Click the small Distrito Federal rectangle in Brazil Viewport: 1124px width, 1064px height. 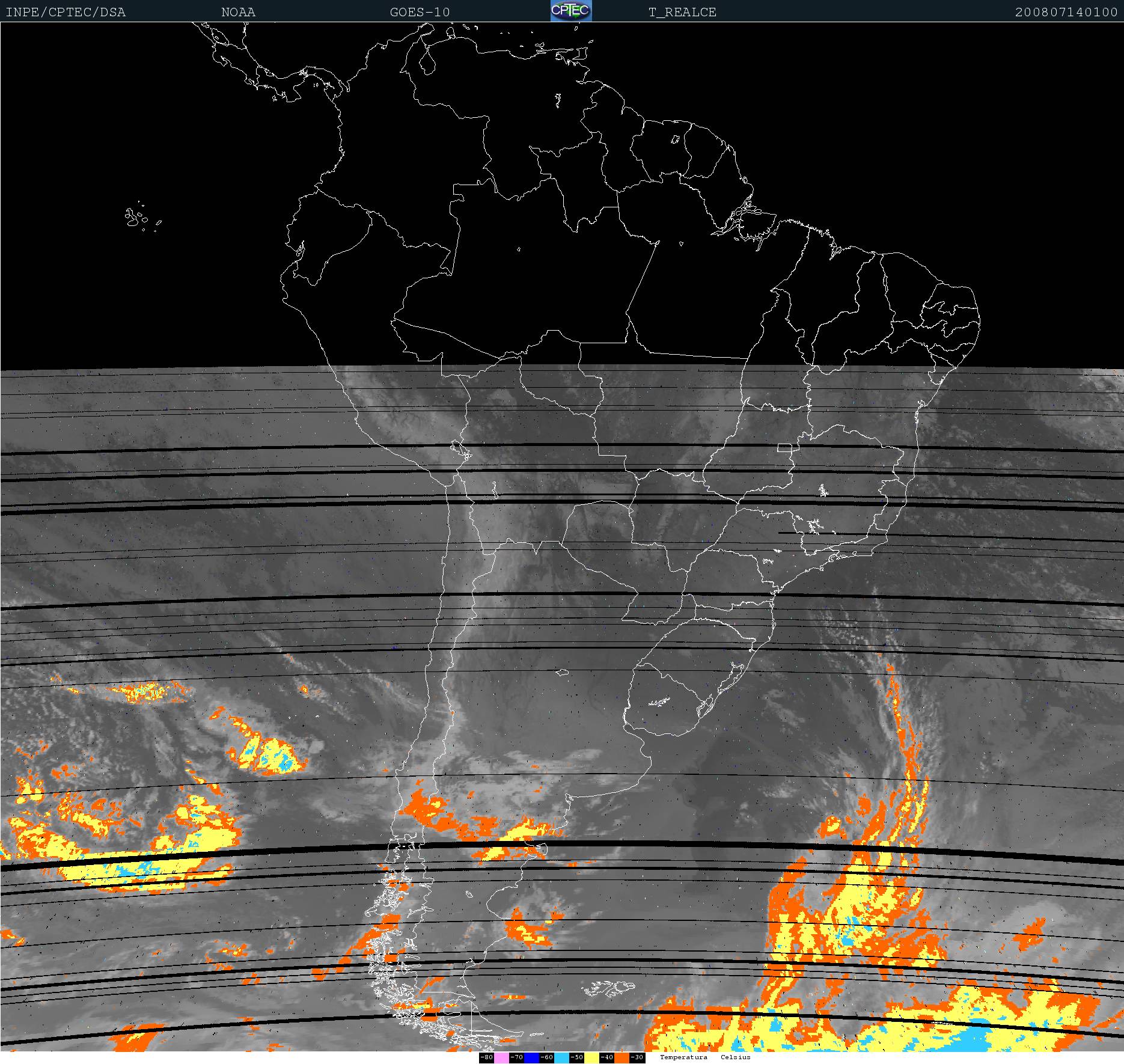tap(784, 447)
